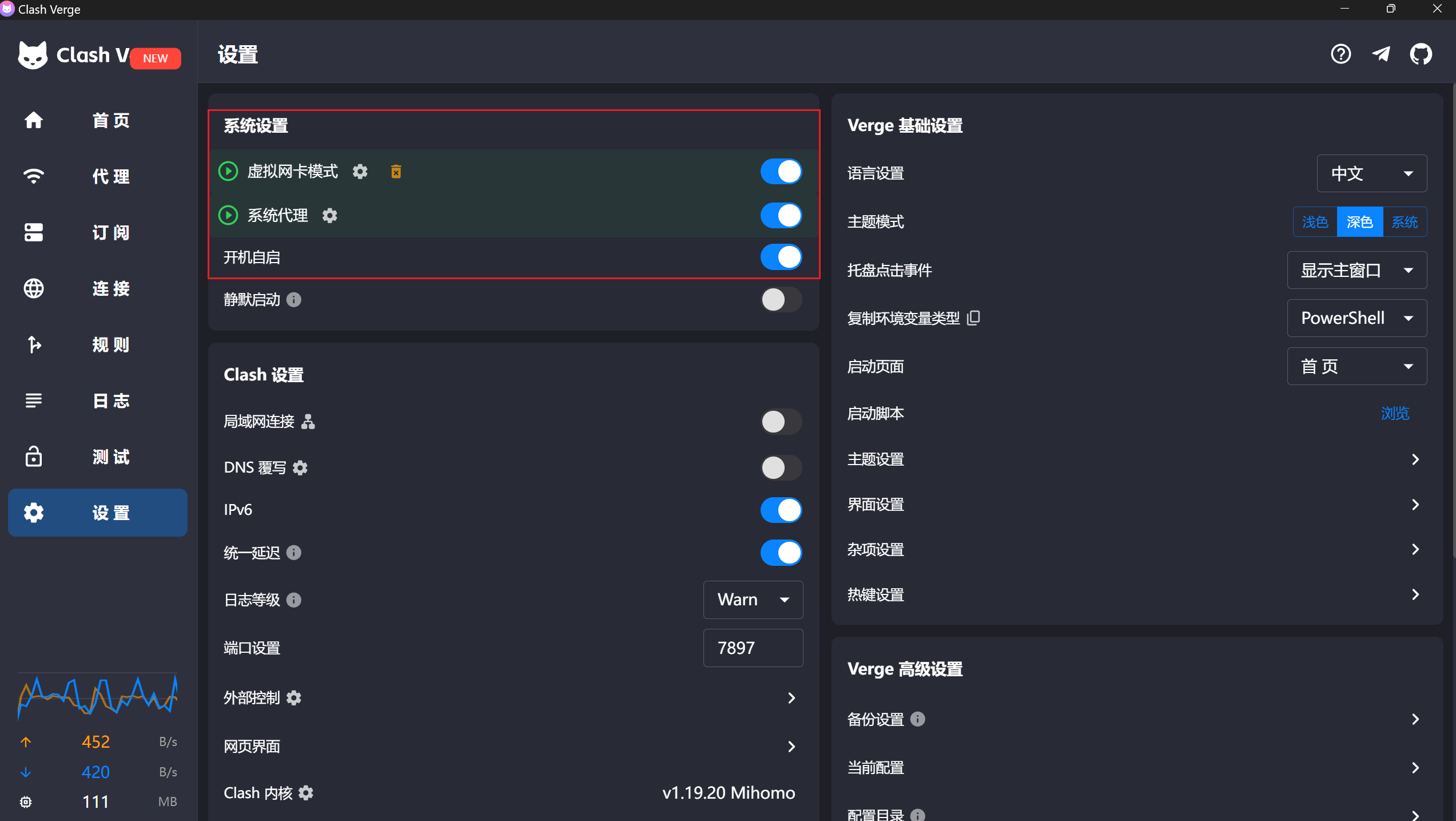This screenshot has height=821, width=1456.
Task: Click the help question mark icon
Action: tap(1340, 54)
